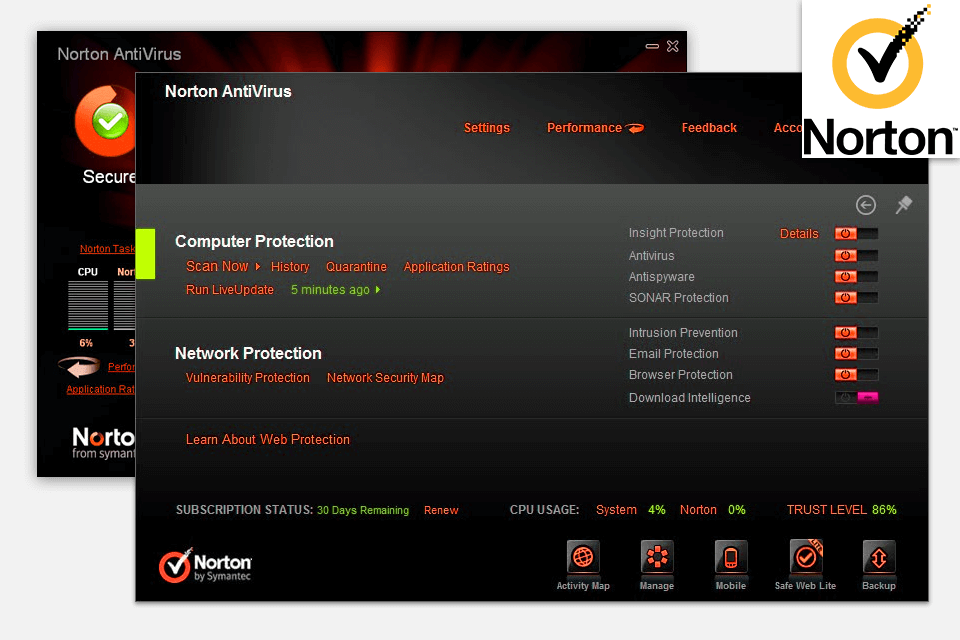Click 5 minutes ago text
The height and width of the screenshot is (640, 960).
coord(330,290)
